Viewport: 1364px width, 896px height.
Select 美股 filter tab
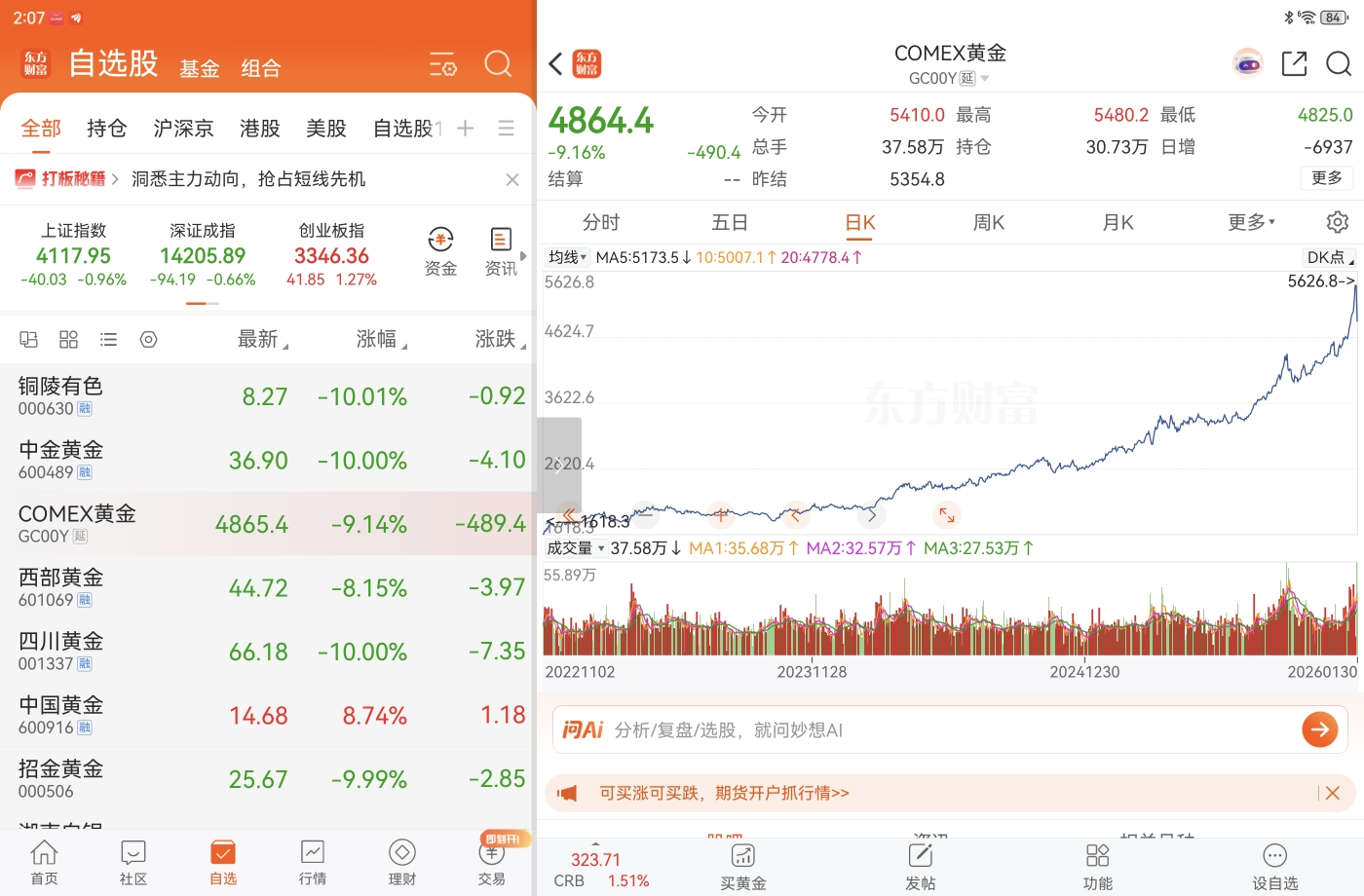325,128
